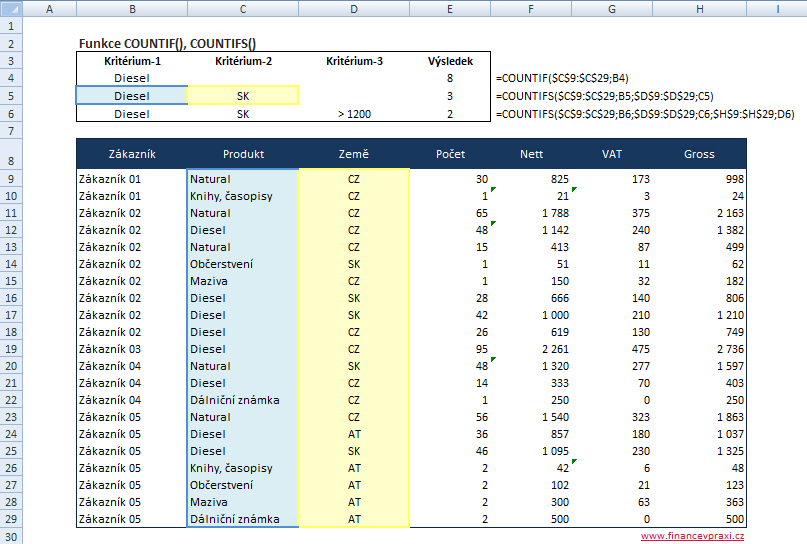The image size is (807, 544).
Task: Select Počet value 95
Action: pos(450,349)
